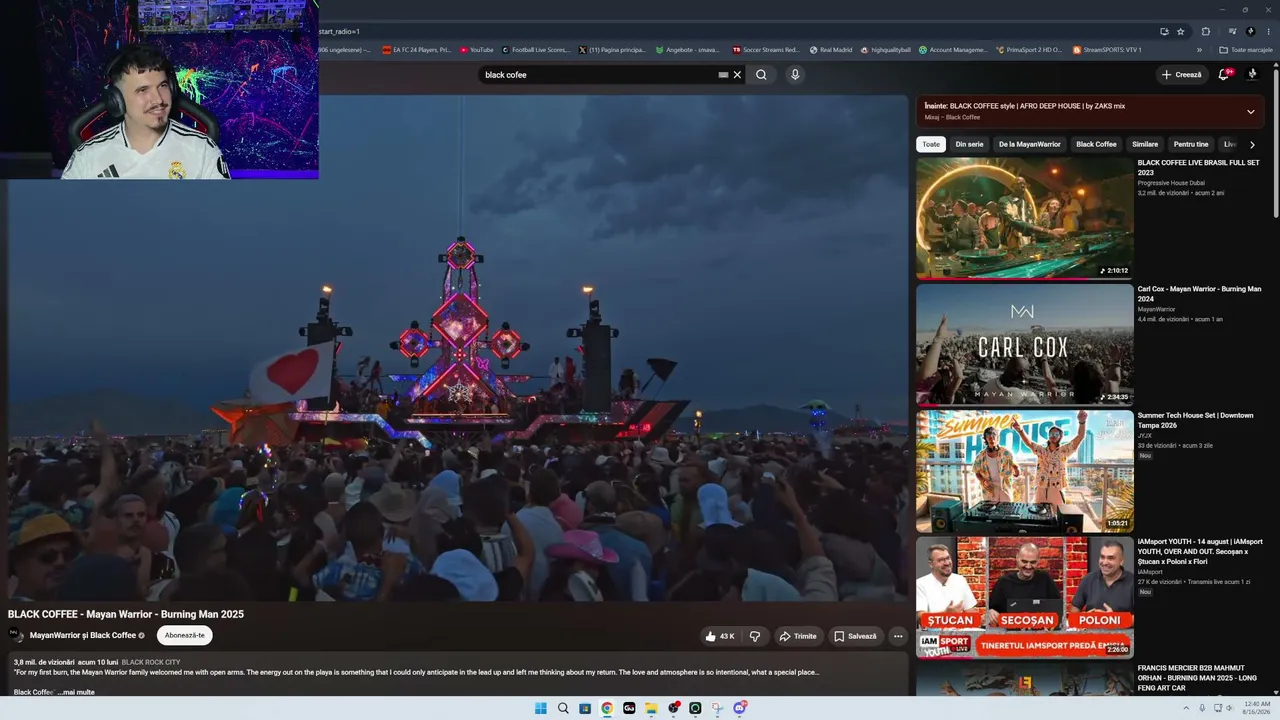The image size is (1280, 720).
Task: Open the 'Football Live Scores' bookmark
Action: point(535,49)
